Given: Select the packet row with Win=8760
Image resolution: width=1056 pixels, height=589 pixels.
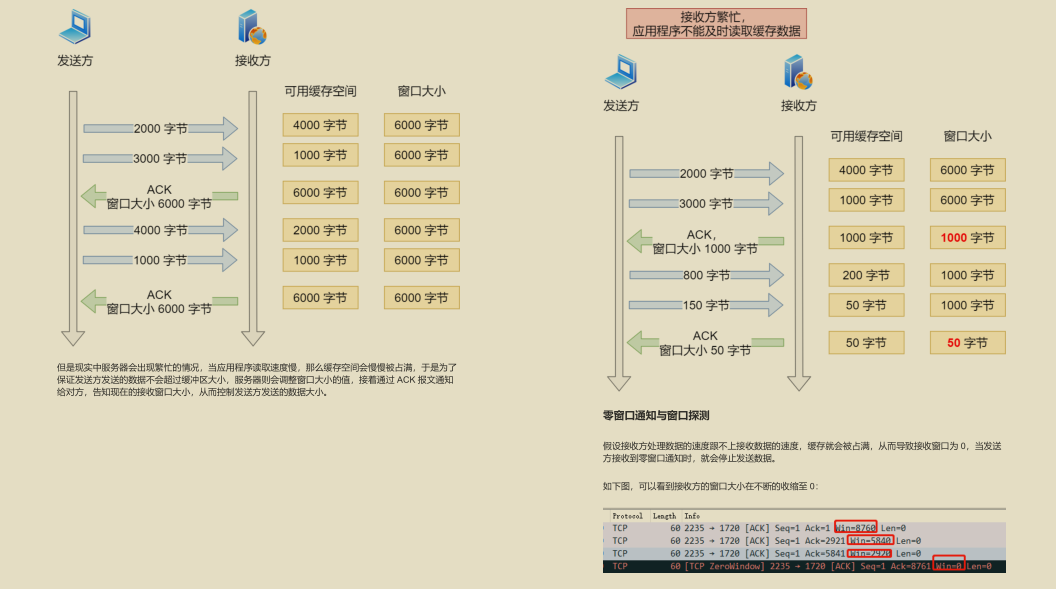Looking at the screenshot, I should tap(804, 528).
